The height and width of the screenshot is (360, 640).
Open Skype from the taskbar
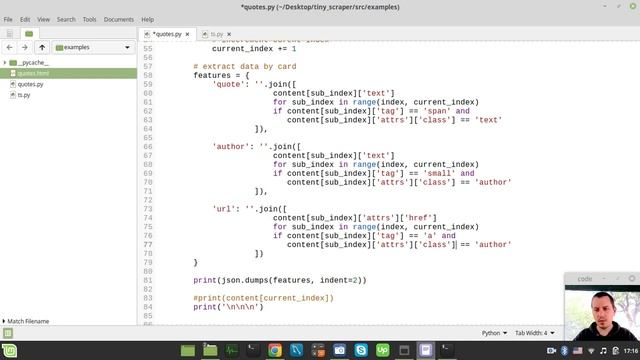(x=361, y=350)
